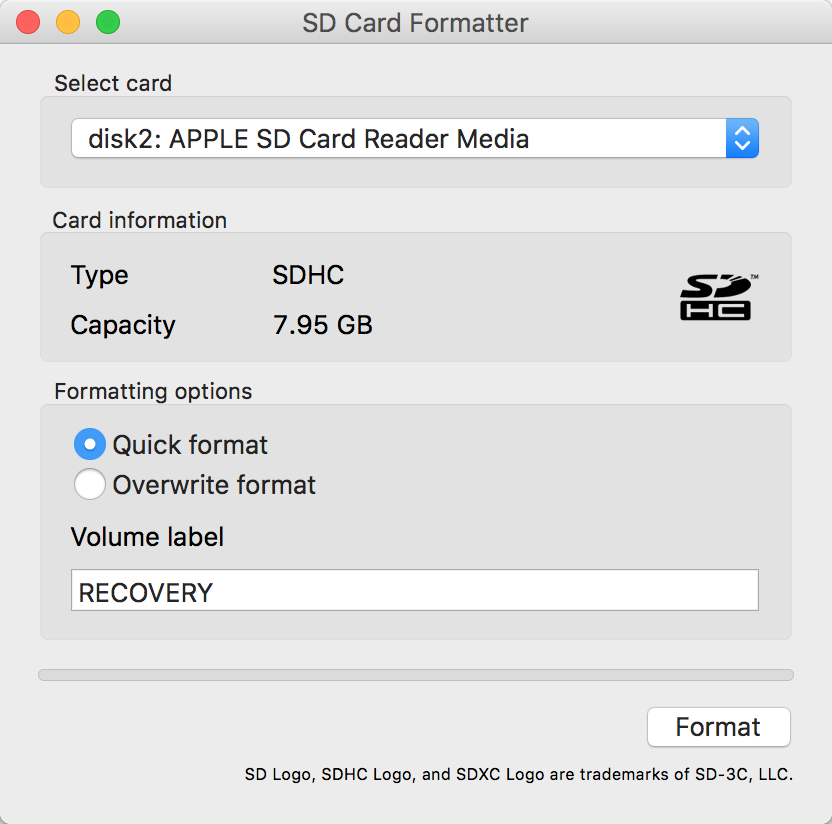Click the empty formatting progress bar
This screenshot has width=832, height=824.
coord(415,675)
